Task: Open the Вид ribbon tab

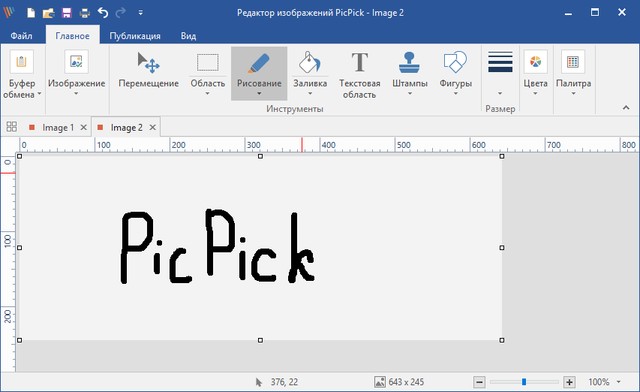Action: 189,36
